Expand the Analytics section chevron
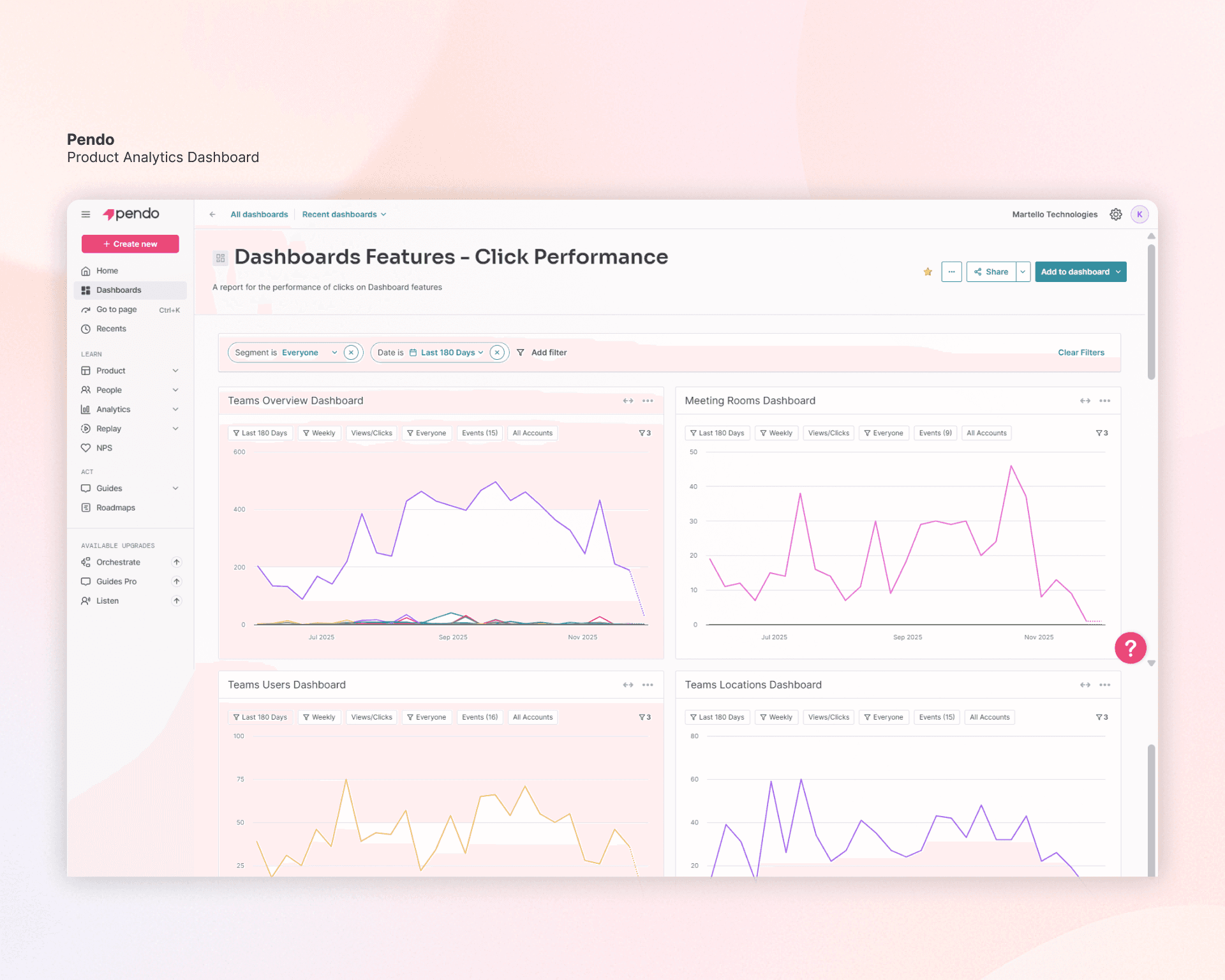Image resolution: width=1225 pixels, height=980 pixels. pos(175,409)
